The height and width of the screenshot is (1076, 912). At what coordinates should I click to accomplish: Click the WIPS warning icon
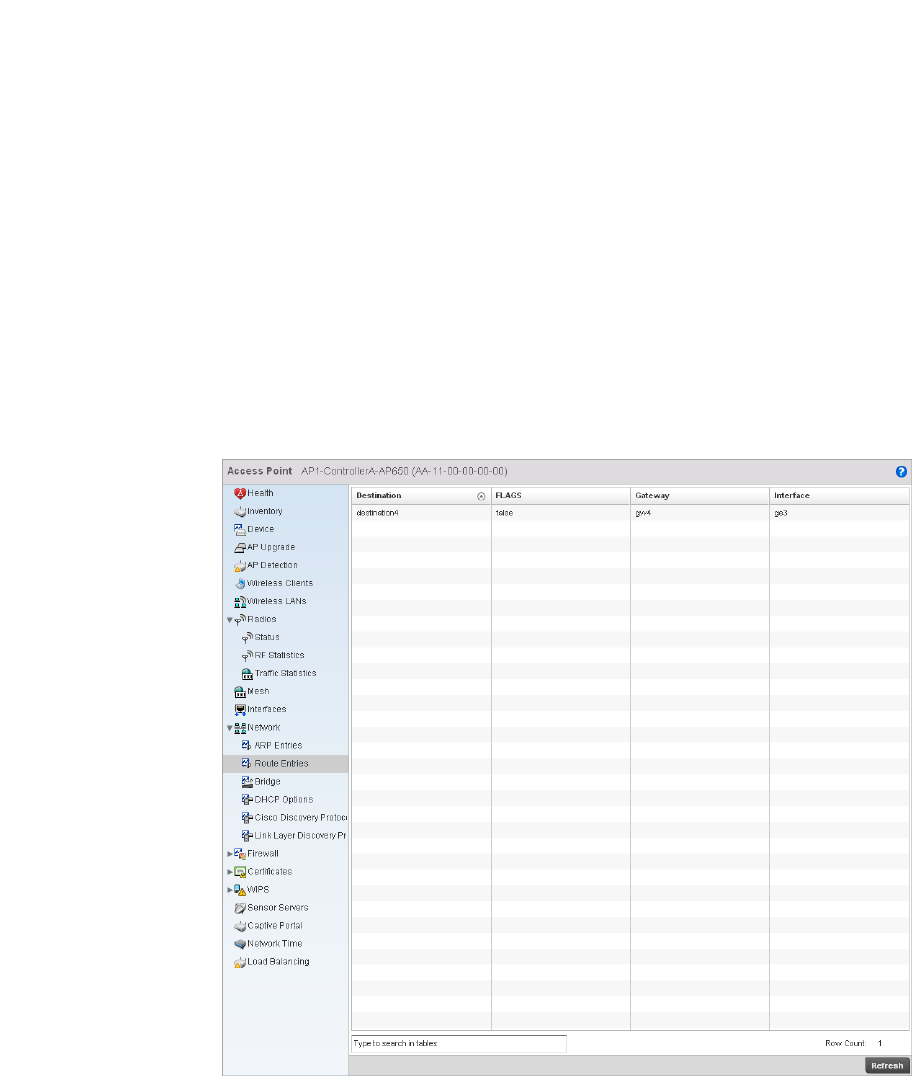239,890
